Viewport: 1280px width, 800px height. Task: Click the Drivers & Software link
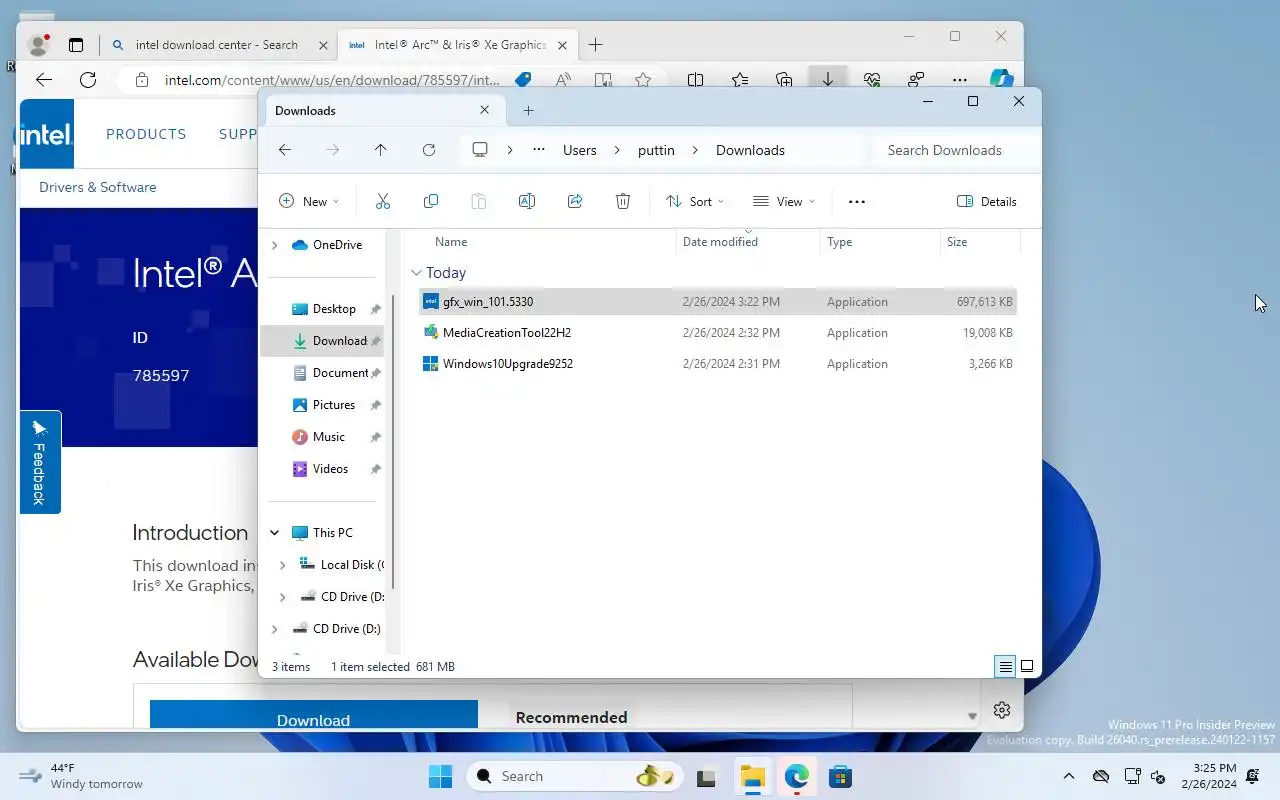98,187
